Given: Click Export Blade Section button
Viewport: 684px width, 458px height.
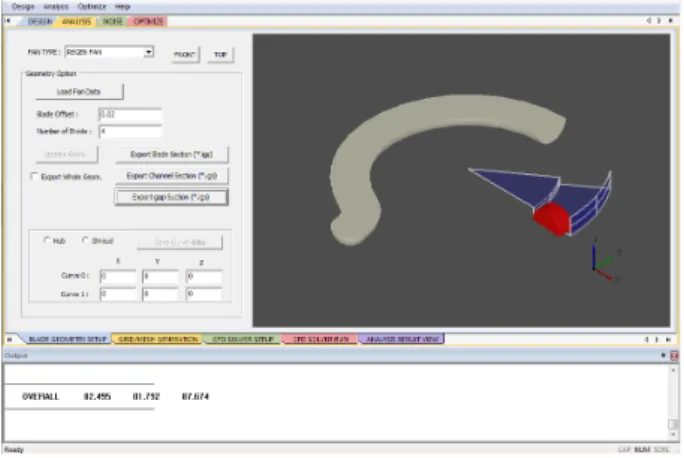Looking at the screenshot, I should pyautogui.click(x=171, y=154).
